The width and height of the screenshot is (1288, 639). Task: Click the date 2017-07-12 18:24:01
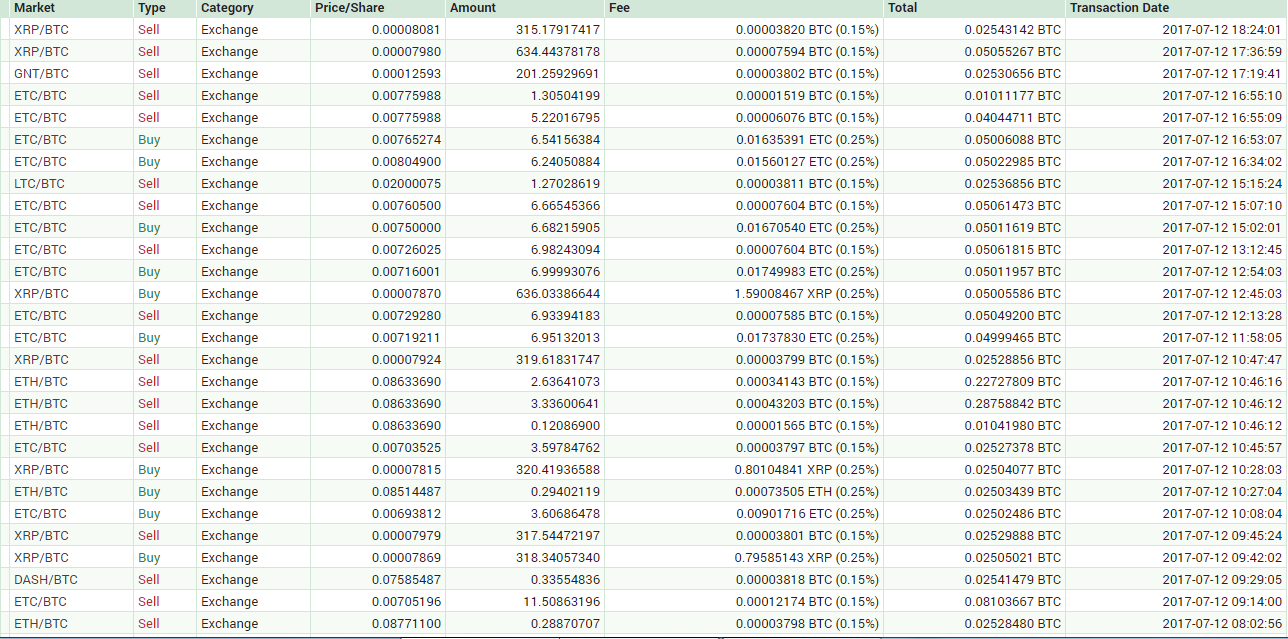1222,30
